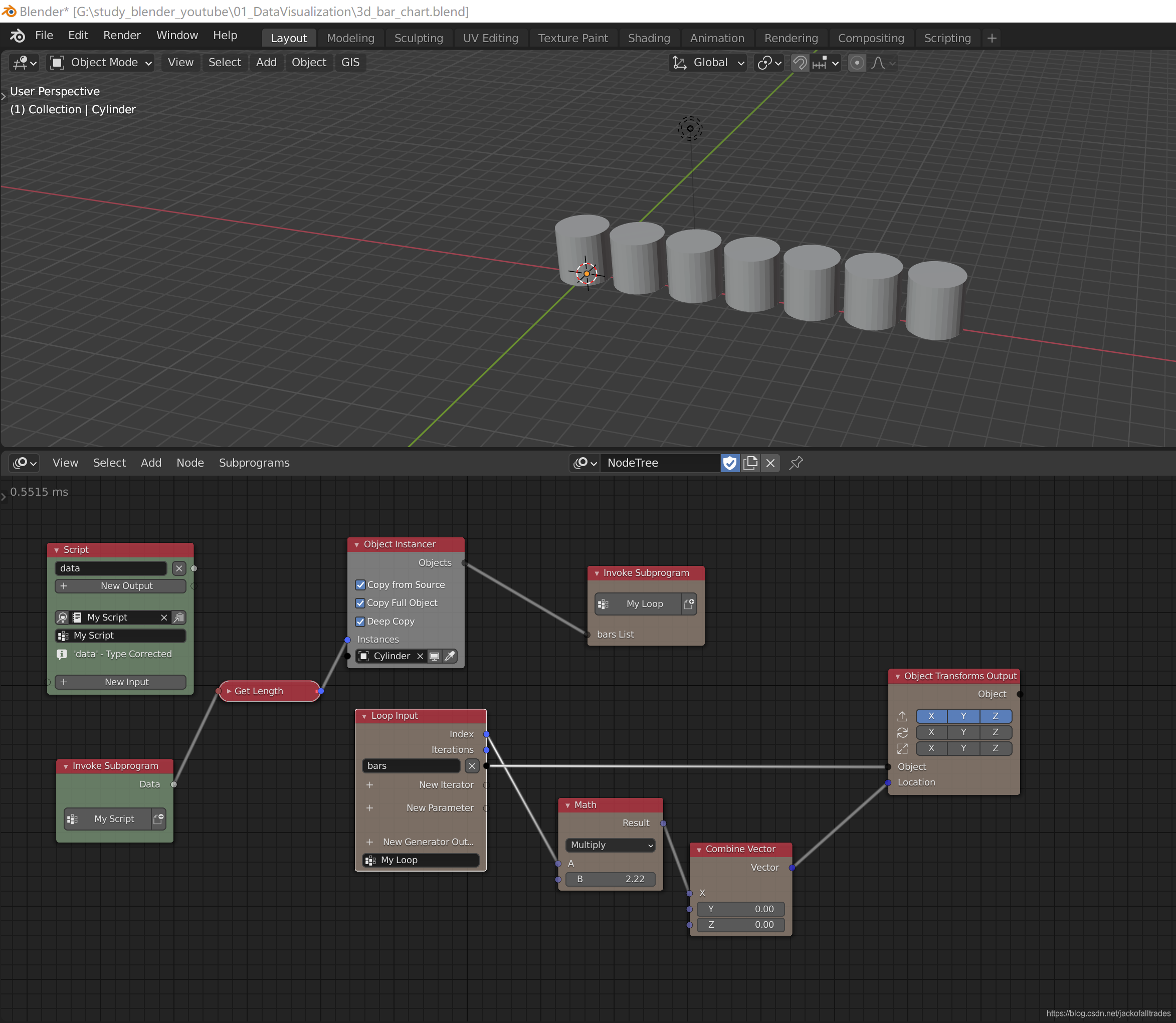Click the eyedropper icon on Cylinder field
The height and width of the screenshot is (1023, 1176).
pos(450,656)
